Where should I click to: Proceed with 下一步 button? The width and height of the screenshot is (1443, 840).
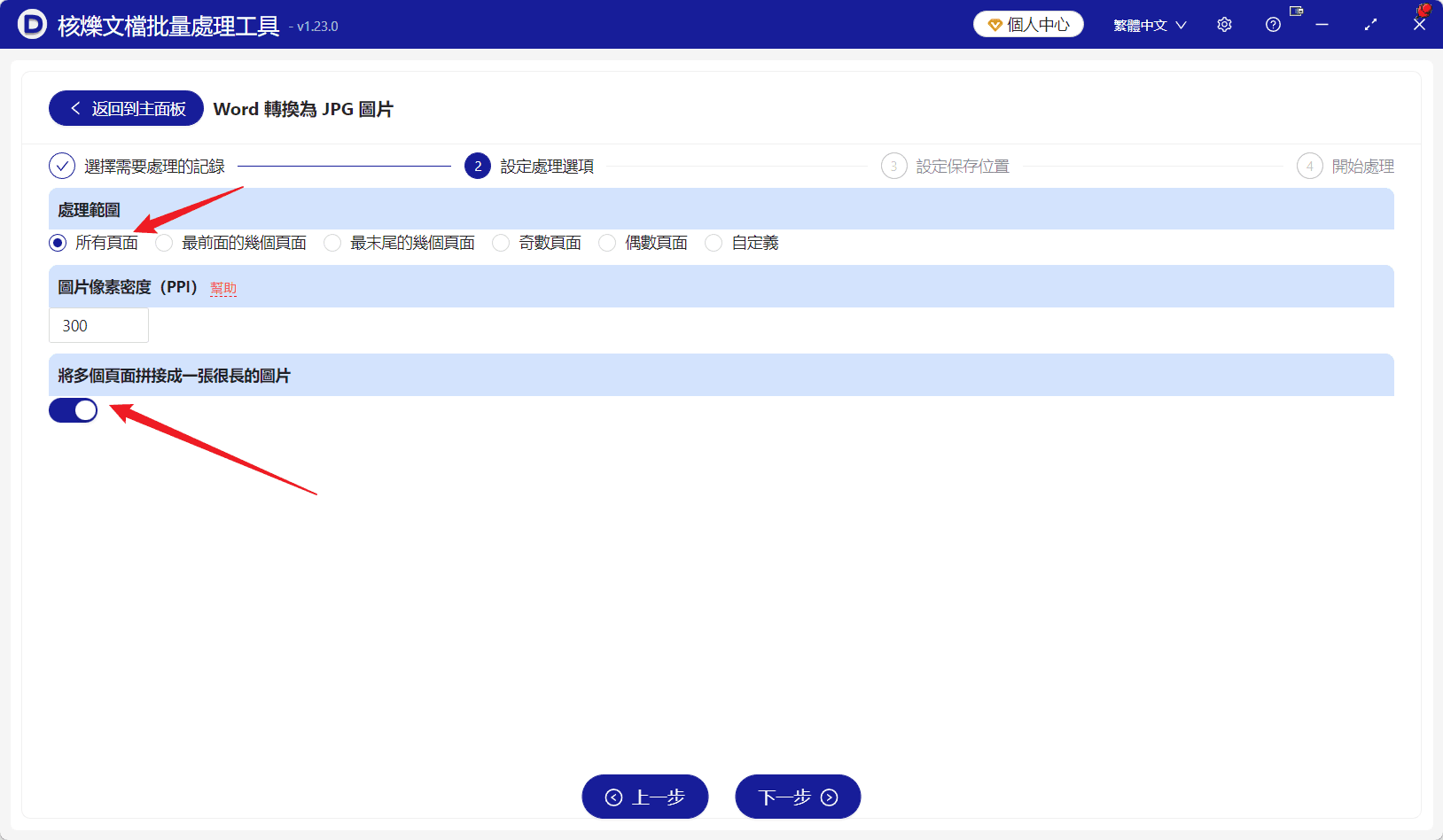[798, 797]
